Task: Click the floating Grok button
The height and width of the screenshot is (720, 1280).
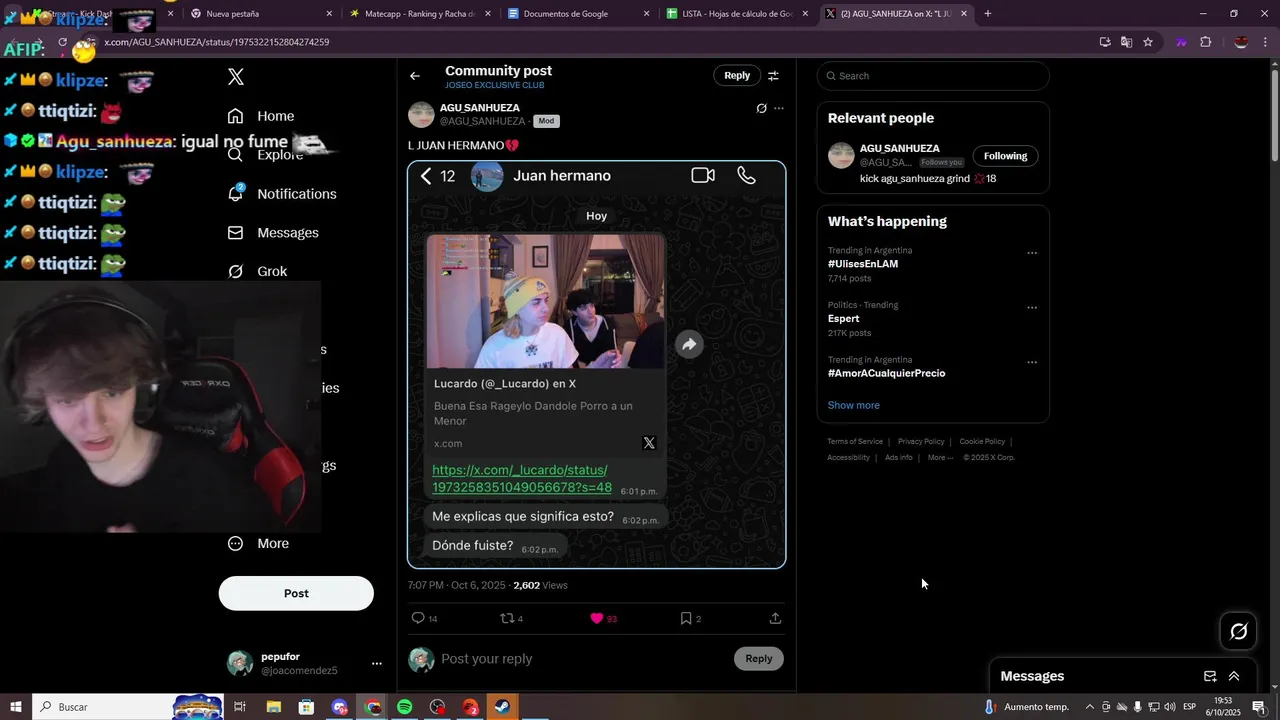Action: pos(1239,631)
